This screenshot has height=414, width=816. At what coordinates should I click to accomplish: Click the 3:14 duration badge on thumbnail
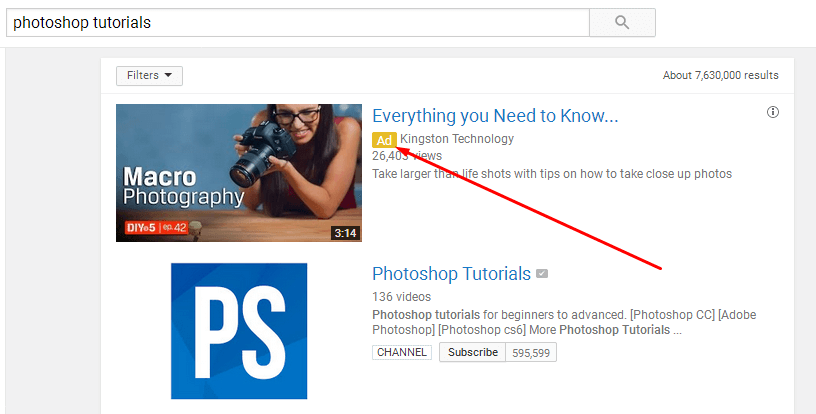(346, 233)
